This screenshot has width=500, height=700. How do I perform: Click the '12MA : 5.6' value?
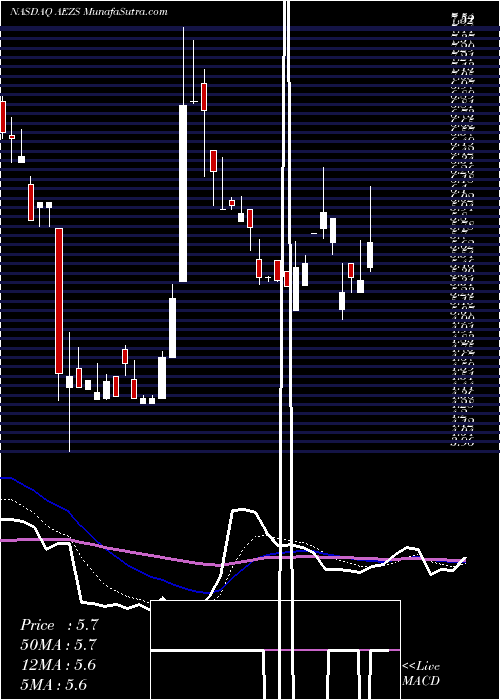coord(58,665)
